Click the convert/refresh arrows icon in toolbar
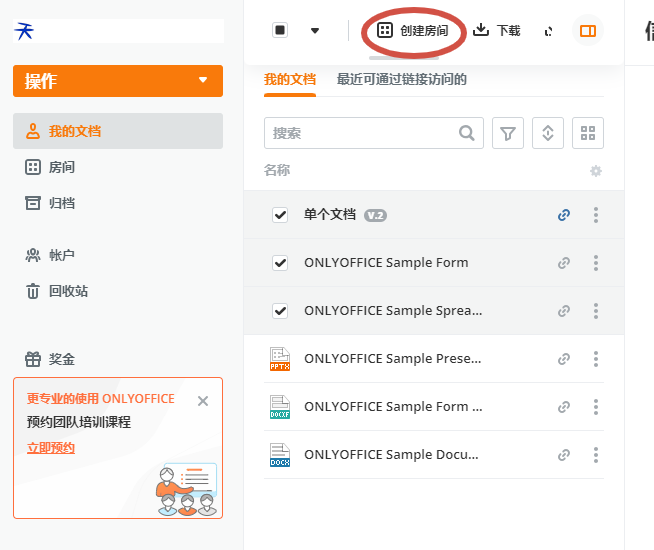The width and height of the screenshot is (654, 550). click(x=548, y=31)
